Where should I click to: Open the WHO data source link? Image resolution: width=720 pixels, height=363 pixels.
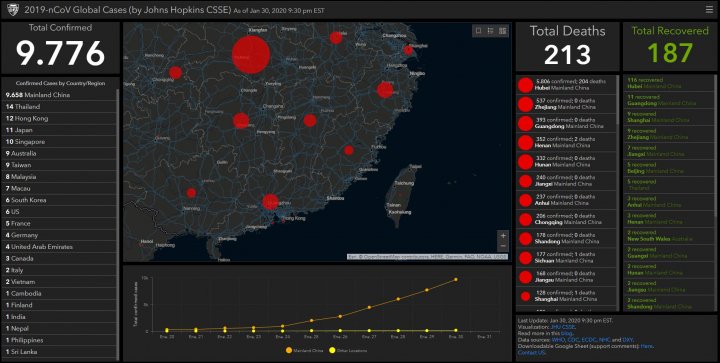[x=557, y=340]
